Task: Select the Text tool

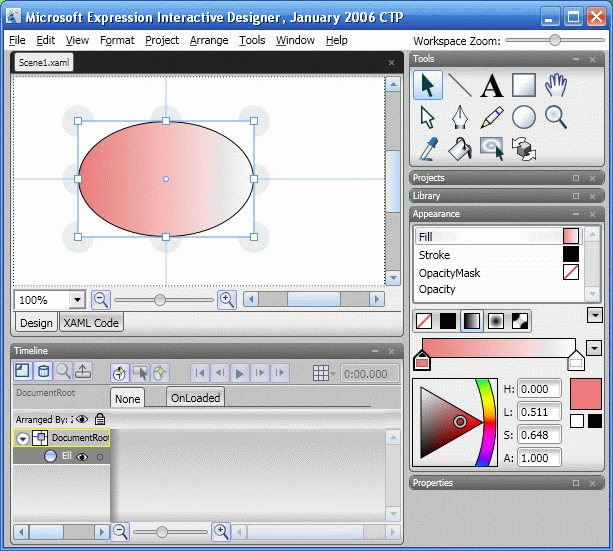Action: (x=492, y=85)
